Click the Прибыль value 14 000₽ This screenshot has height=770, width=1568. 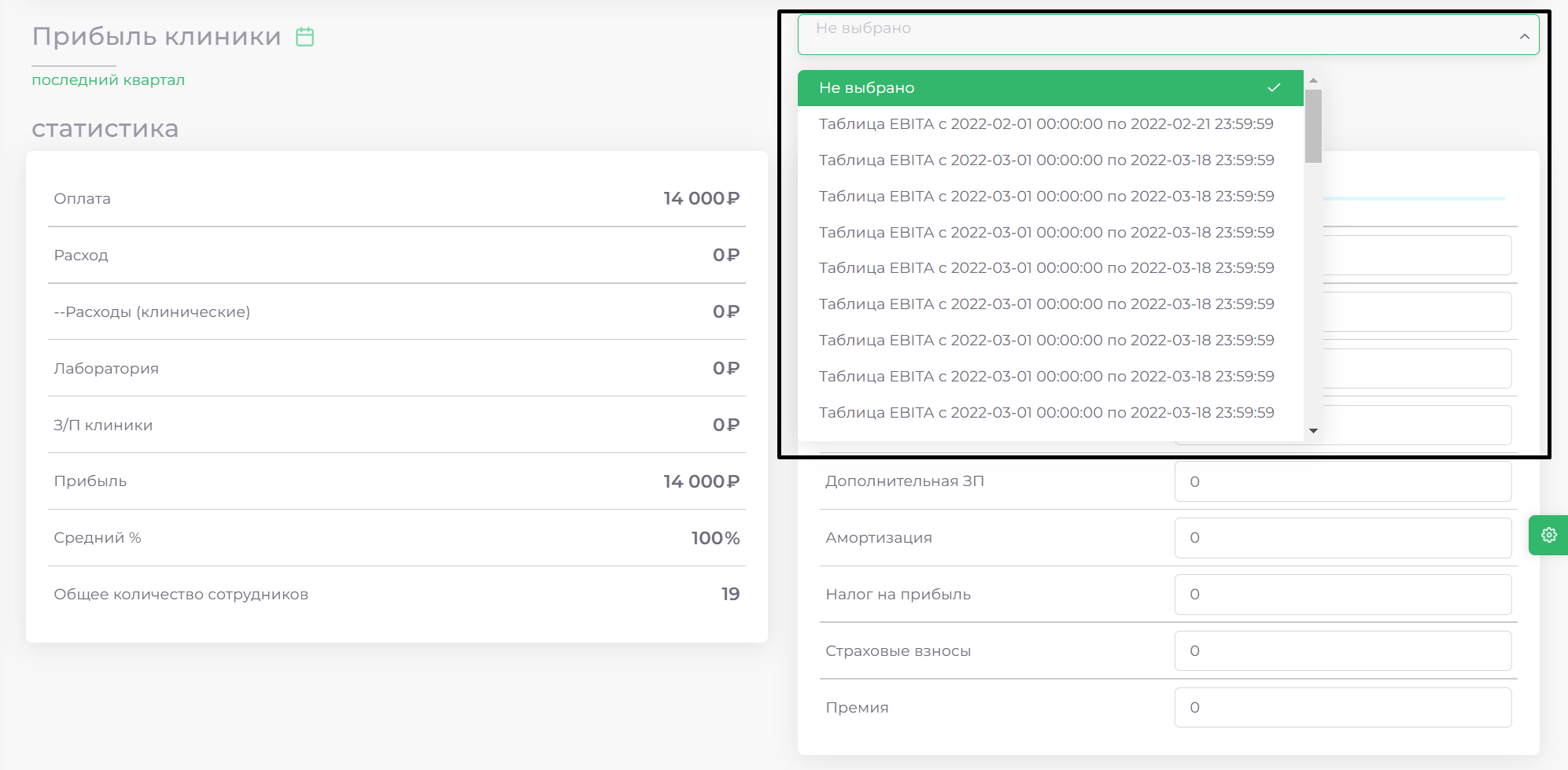702,481
